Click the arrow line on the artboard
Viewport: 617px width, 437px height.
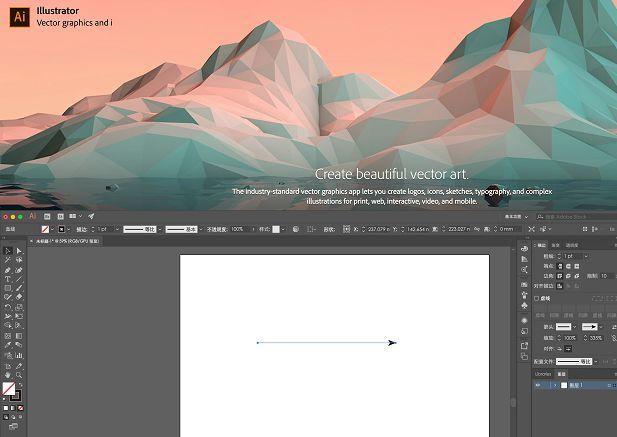click(x=327, y=343)
